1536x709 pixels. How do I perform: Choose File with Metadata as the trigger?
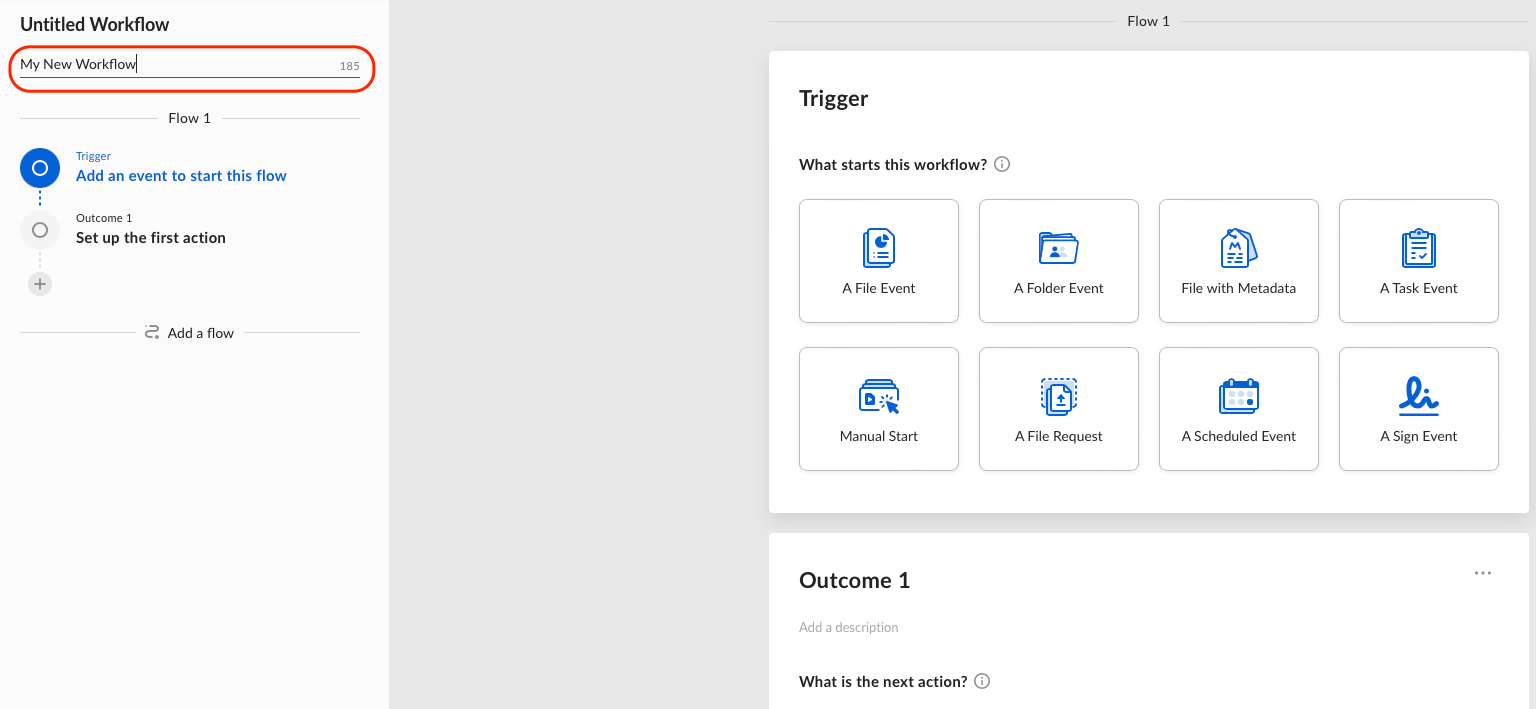[x=1238, y=261]
